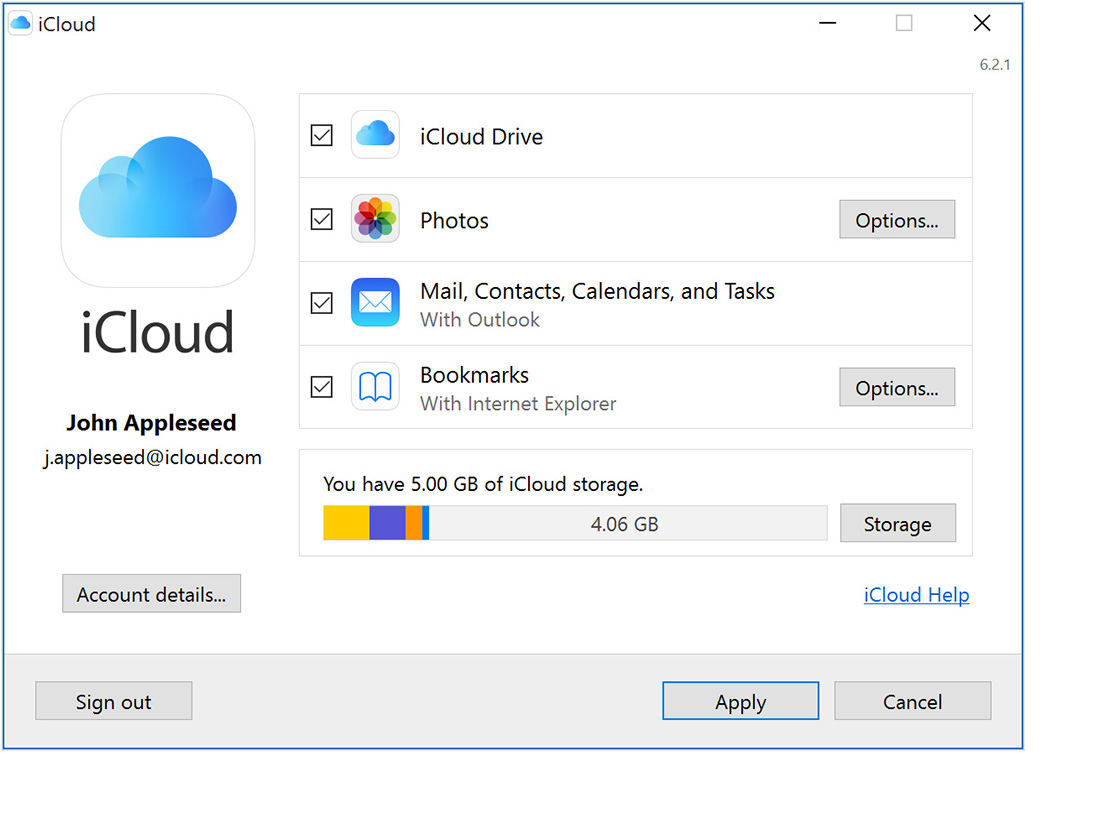Toggle the Bookmarks checkbox

pos(322,386)
